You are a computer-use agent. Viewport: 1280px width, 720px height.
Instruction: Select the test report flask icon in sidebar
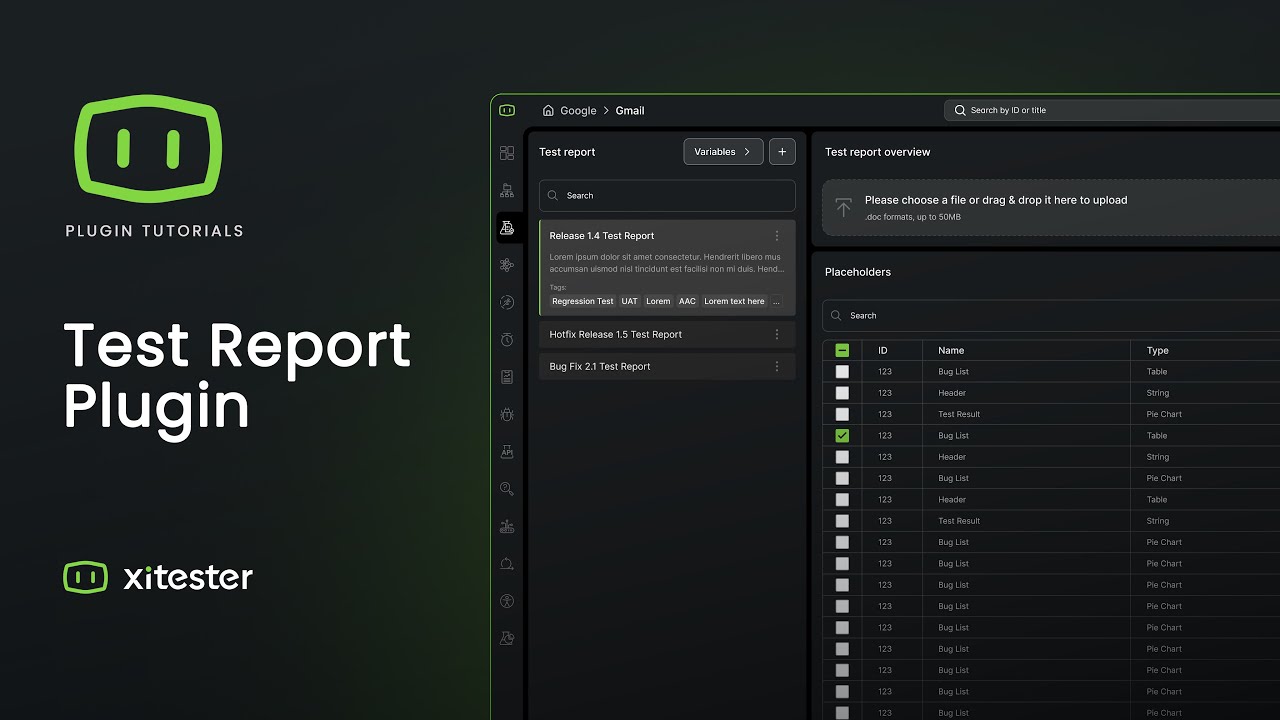pos(507,228)
